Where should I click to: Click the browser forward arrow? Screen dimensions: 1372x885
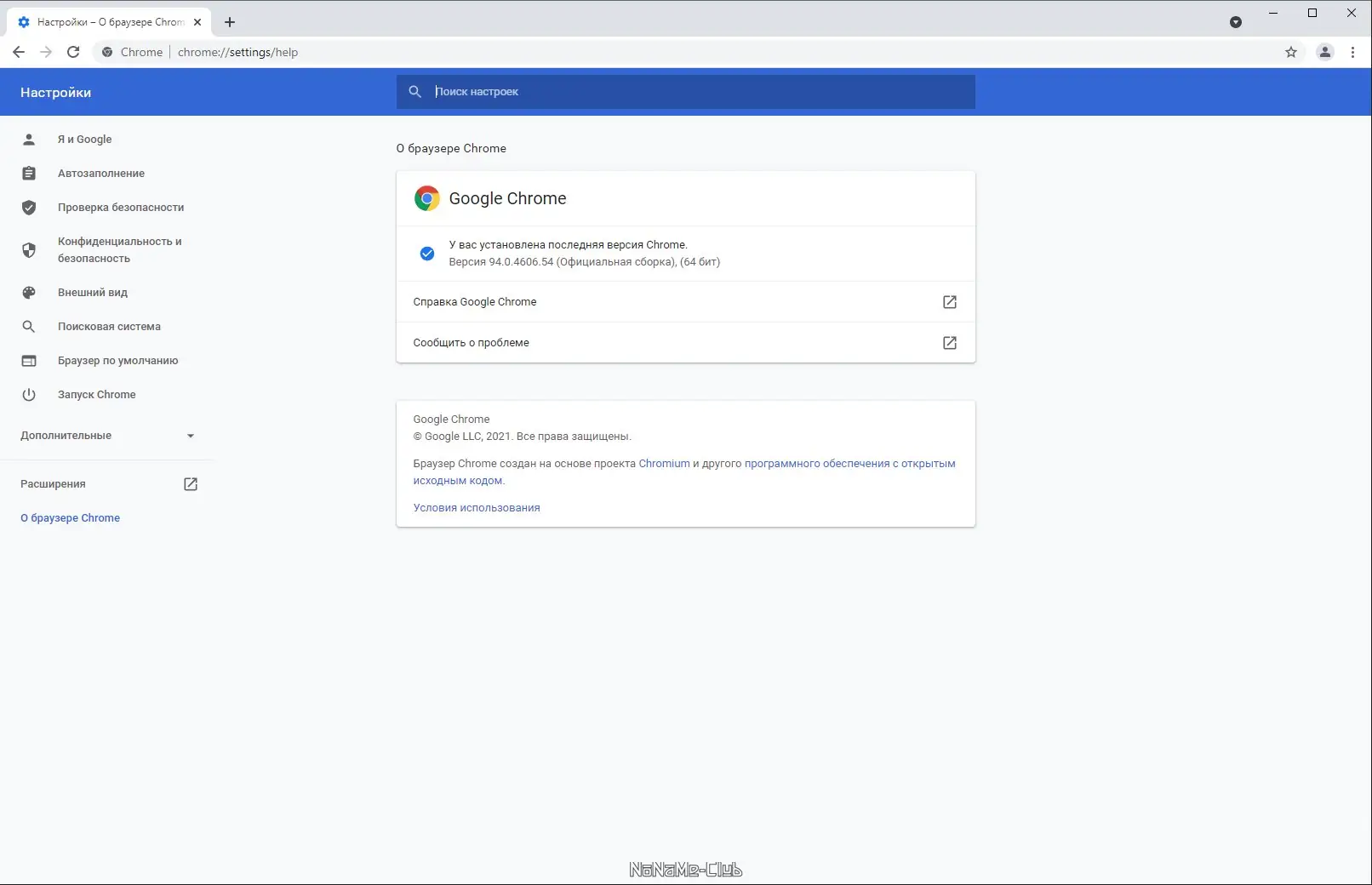pos(46,52)
